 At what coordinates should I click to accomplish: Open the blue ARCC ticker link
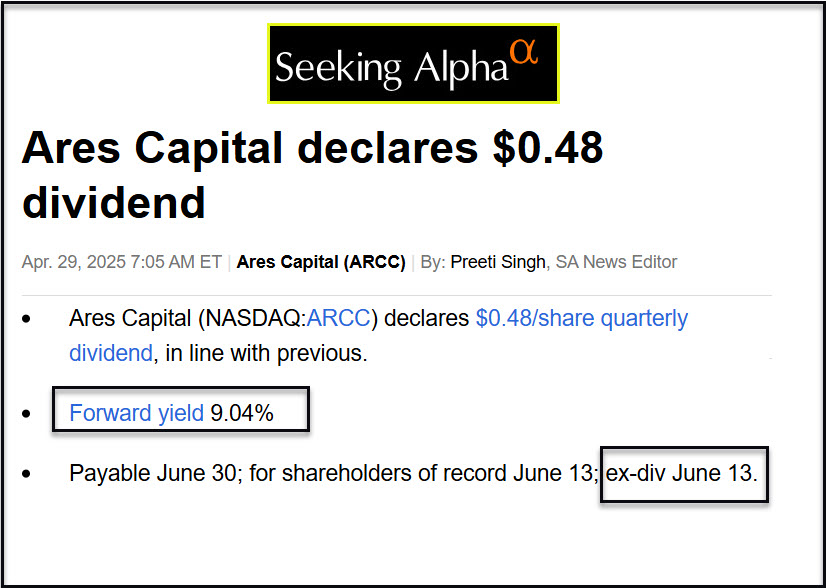tap(339, 319)
